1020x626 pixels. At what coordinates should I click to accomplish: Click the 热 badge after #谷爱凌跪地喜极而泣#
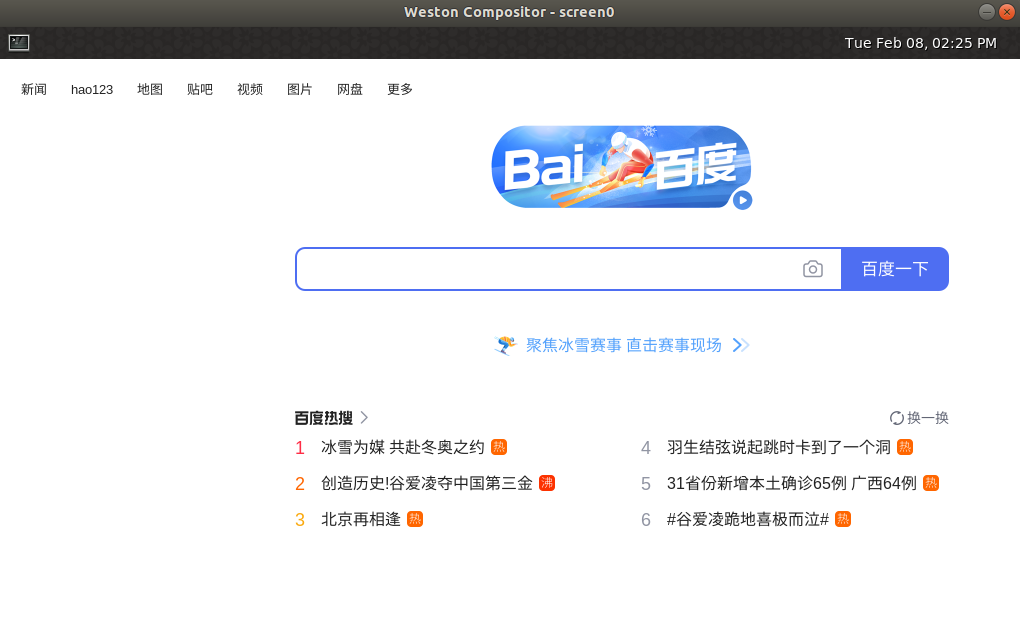(x=843, y=519)
